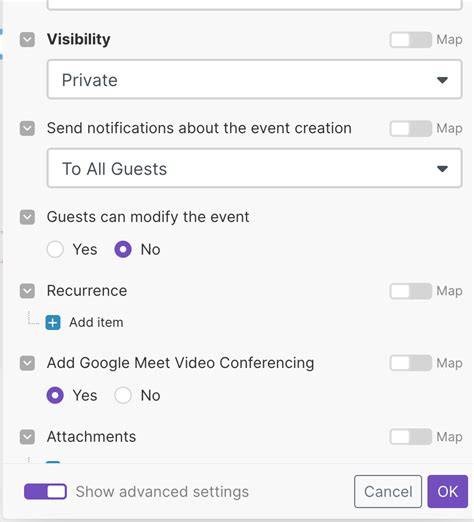Turn on the Recurrence Map toggle
Viewport: 474px width, 522px height.
411,291
